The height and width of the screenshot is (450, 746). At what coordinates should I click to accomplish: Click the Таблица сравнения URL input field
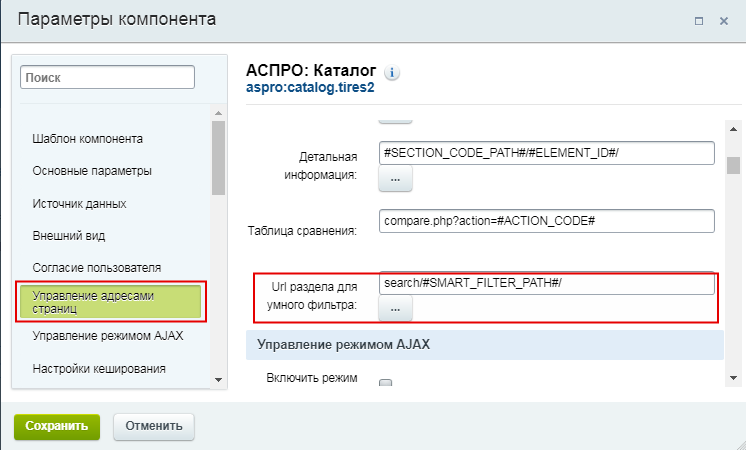[546, 220]
